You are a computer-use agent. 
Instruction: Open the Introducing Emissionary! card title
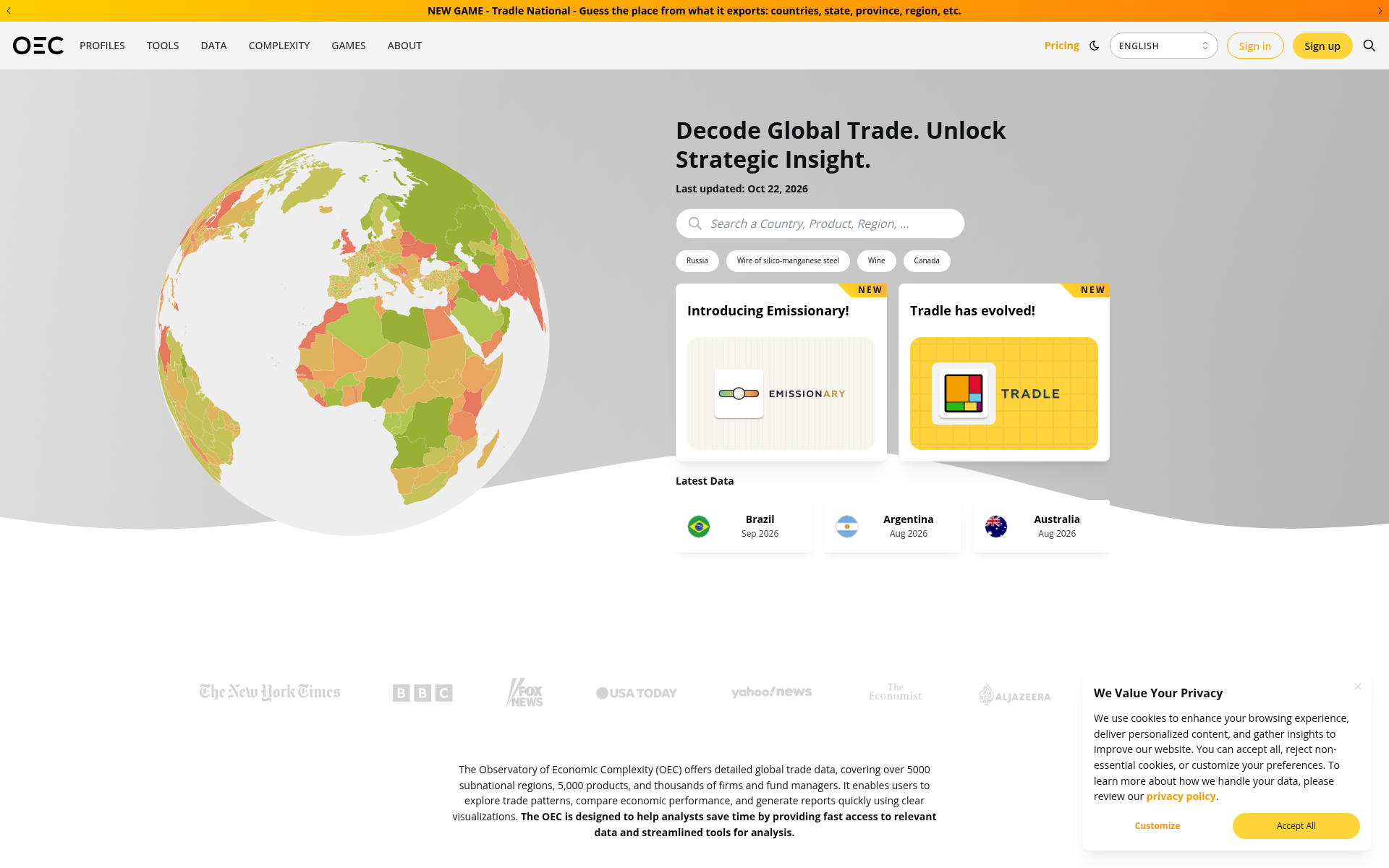(768, 311)
